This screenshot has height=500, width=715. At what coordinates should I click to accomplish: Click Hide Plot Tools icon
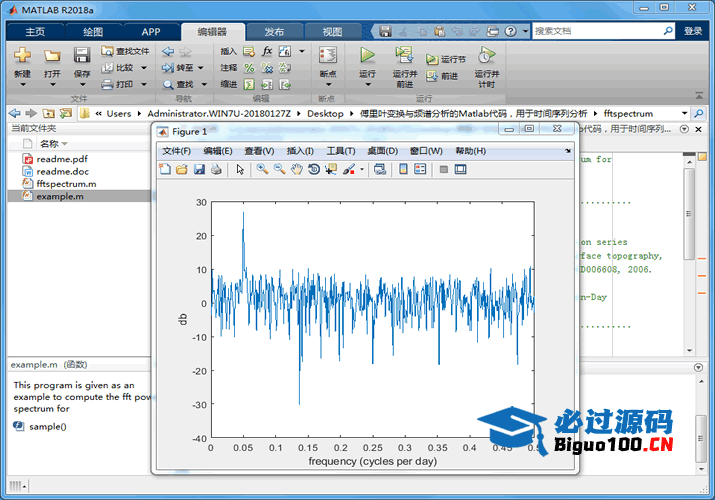443,170
